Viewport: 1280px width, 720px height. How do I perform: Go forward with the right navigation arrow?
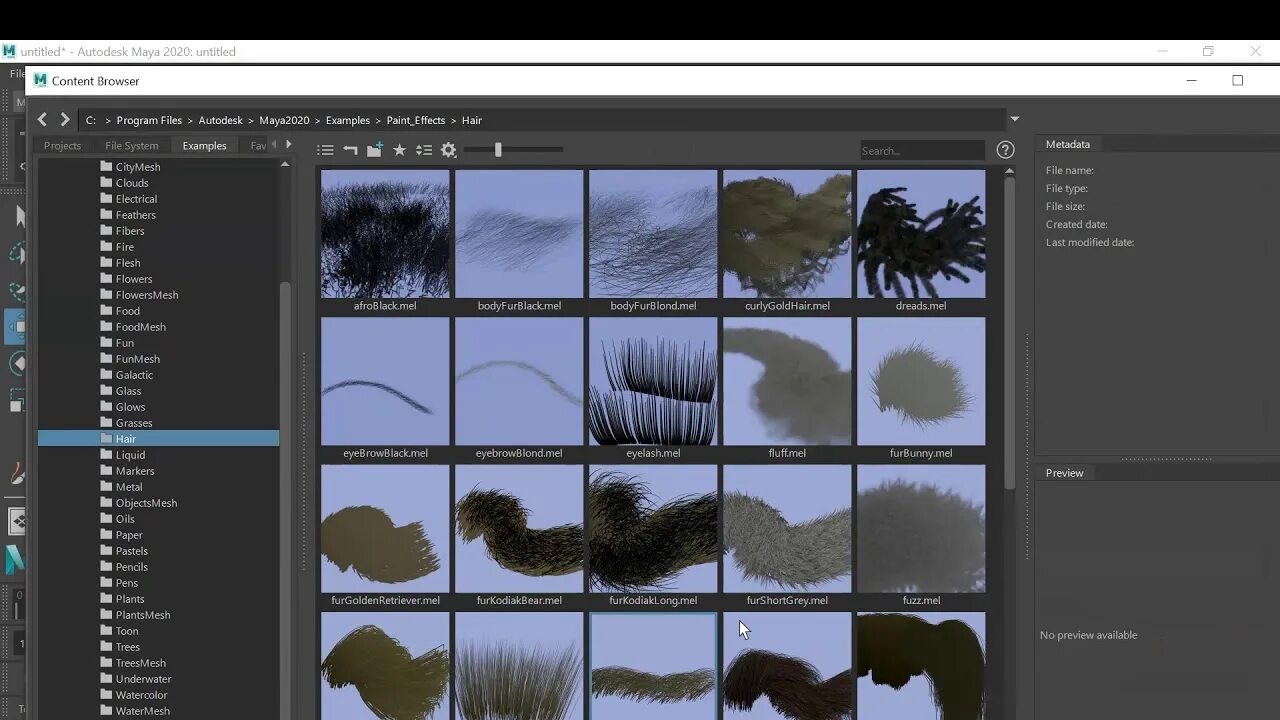65,120
